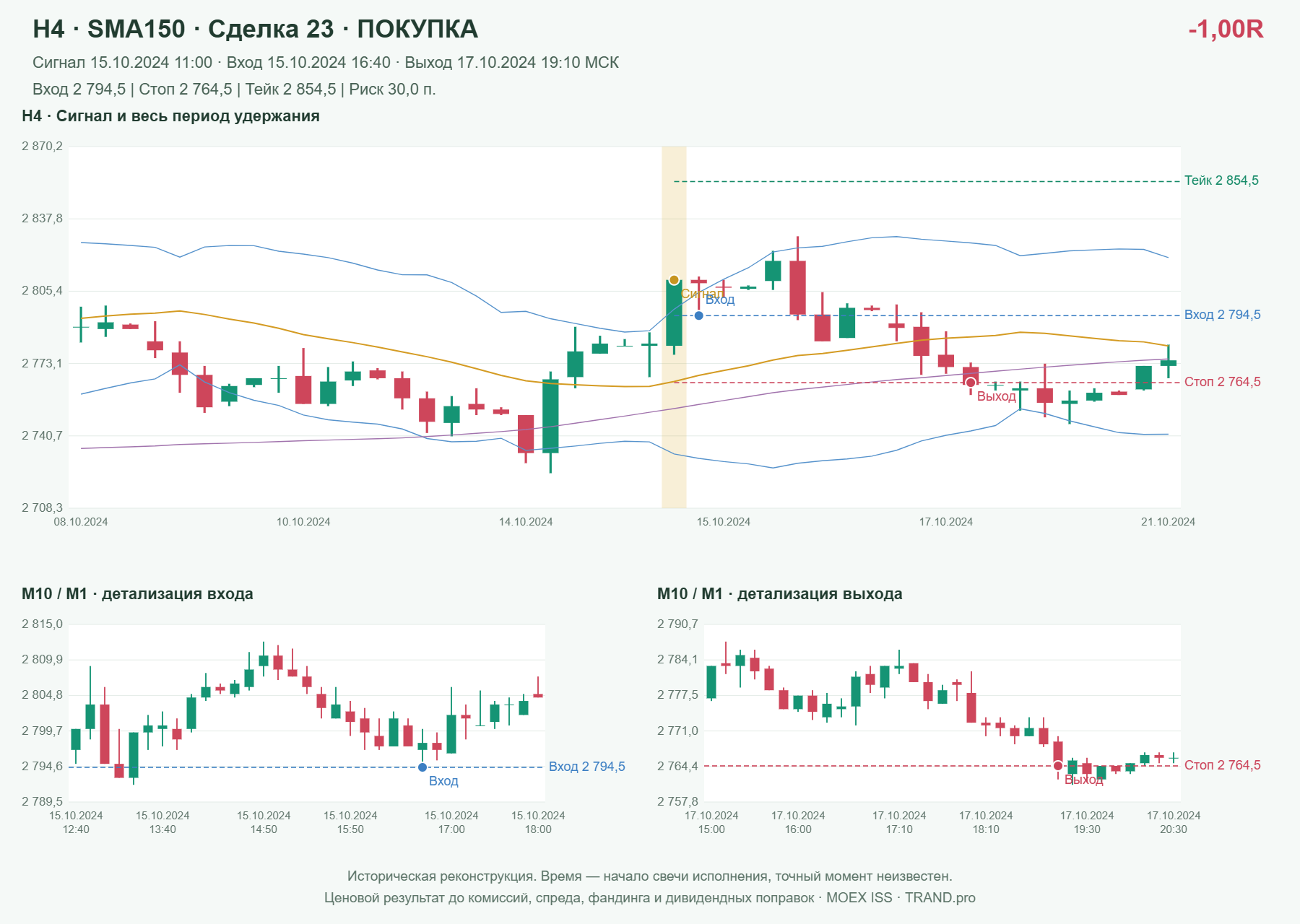1300x924 pixels.
Task: Click the 'Сигнал 15.10.2024 11:00' subtitle line
Action: tap(326, 63)
